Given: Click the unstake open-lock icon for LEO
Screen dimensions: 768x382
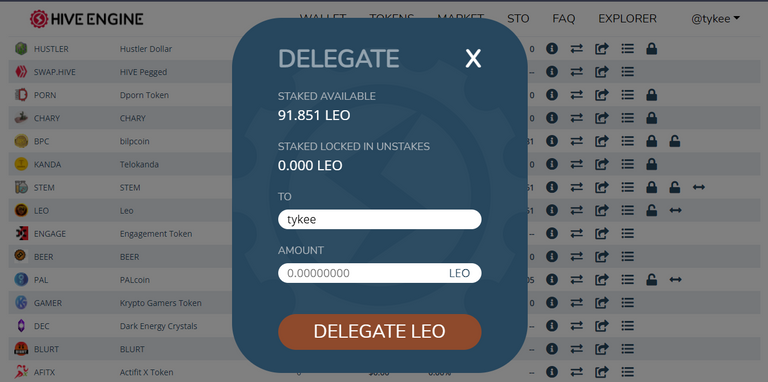Looking at the screenshot, I should tap(651, 211).
